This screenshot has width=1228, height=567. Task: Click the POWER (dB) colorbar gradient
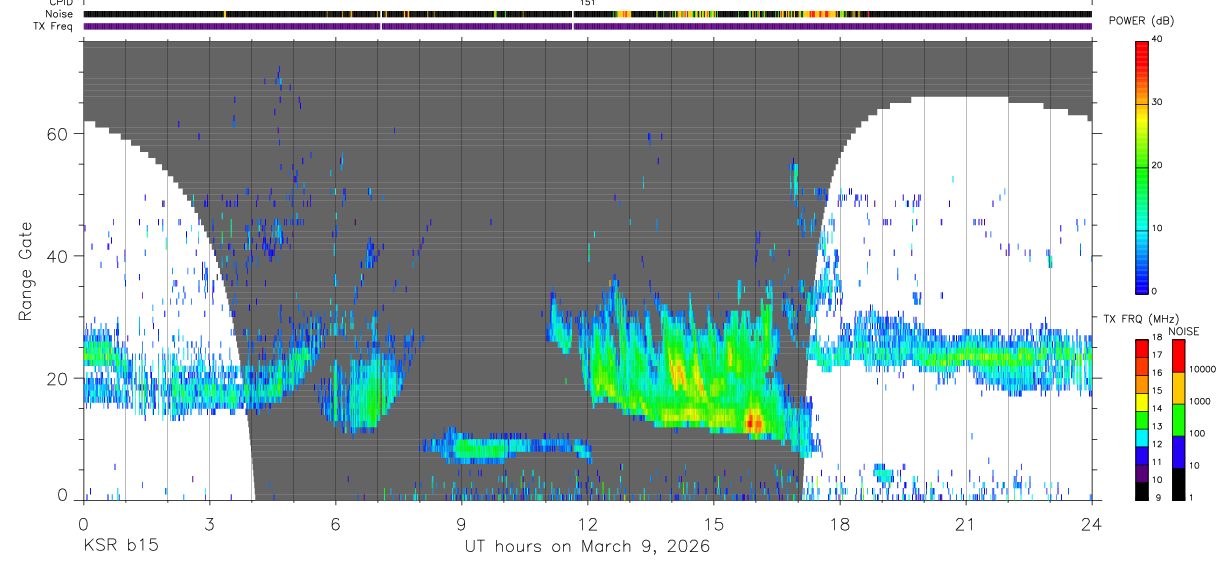[x=1143, y=166]
